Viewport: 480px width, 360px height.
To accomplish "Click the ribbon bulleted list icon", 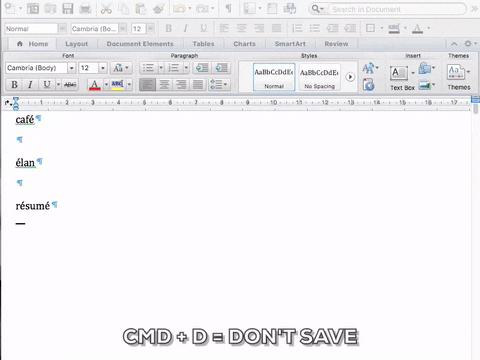I will [x=148, y=68].
